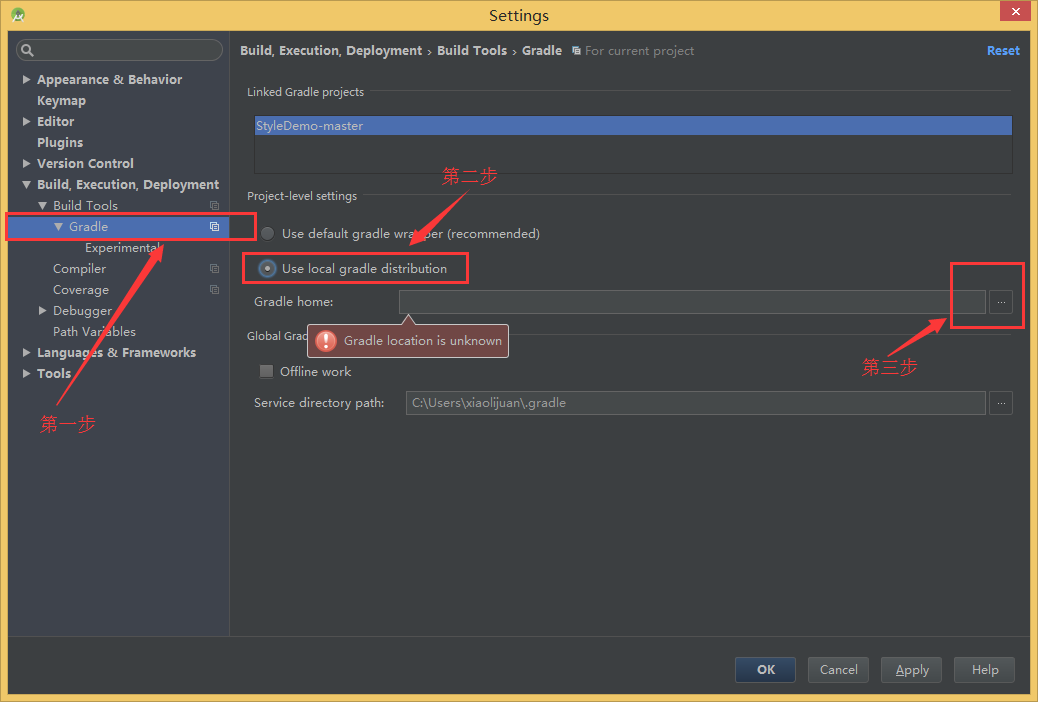Click the Service directory path browse button
This screenshot has width=1038, height=702.
[x=1001, y=403]
